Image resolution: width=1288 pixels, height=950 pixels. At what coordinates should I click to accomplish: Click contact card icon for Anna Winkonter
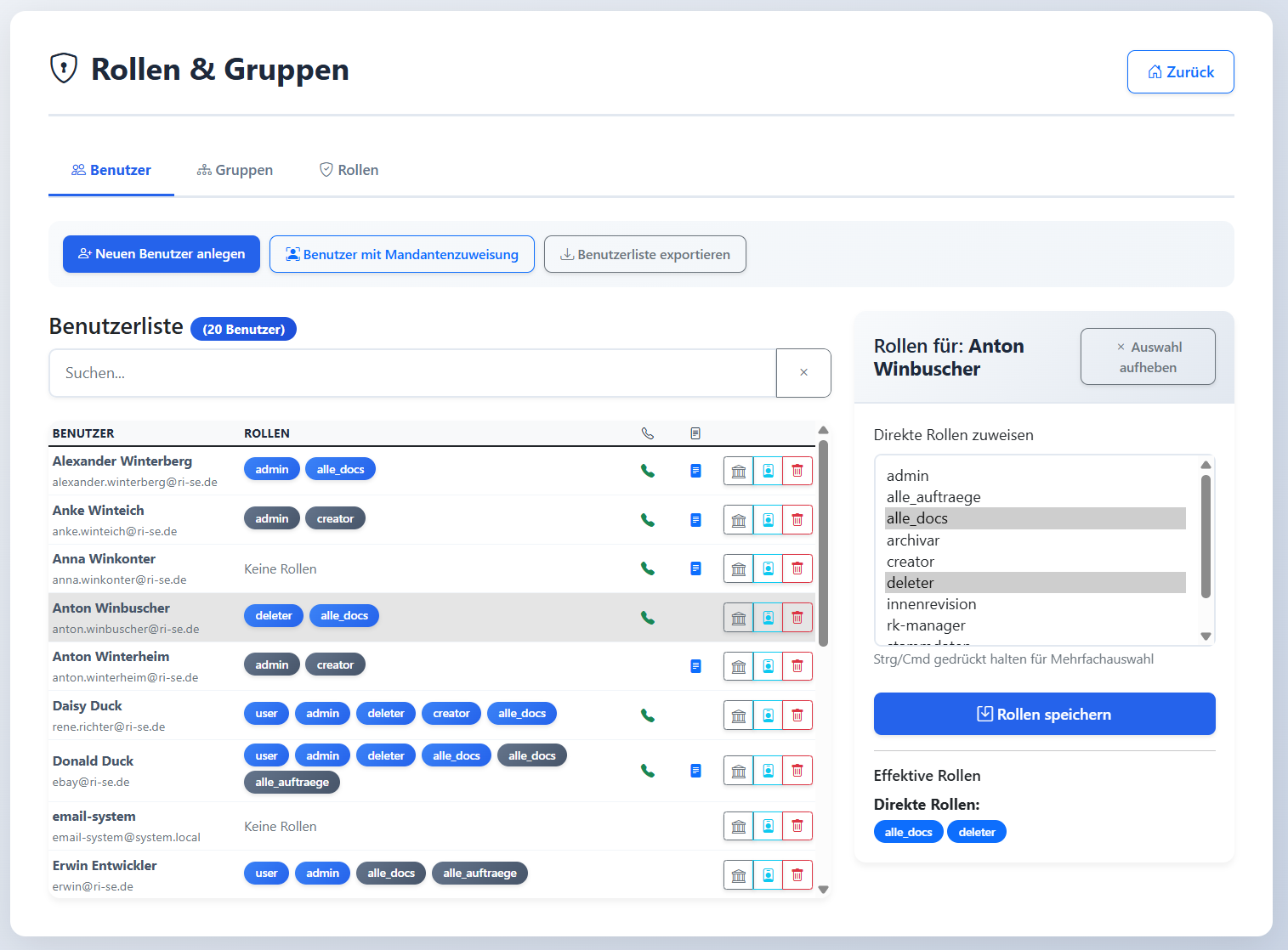pyautogui.click(x=768, y=568)
